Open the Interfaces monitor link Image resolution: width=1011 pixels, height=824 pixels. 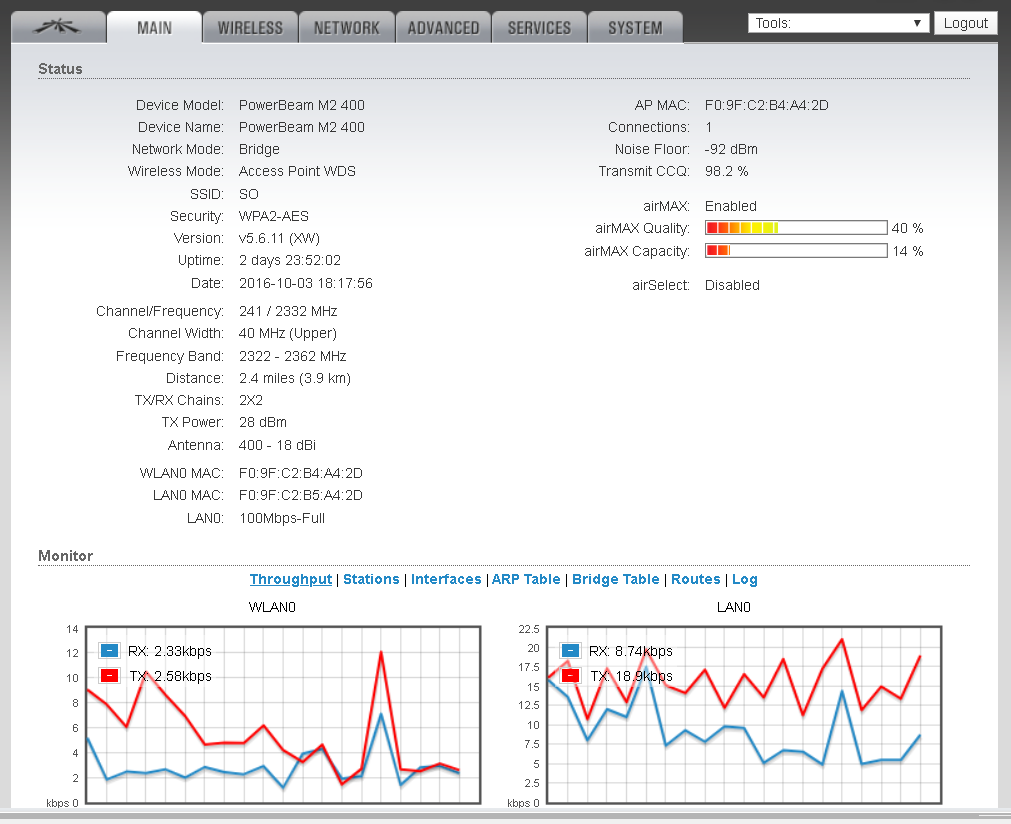point(446,579)
